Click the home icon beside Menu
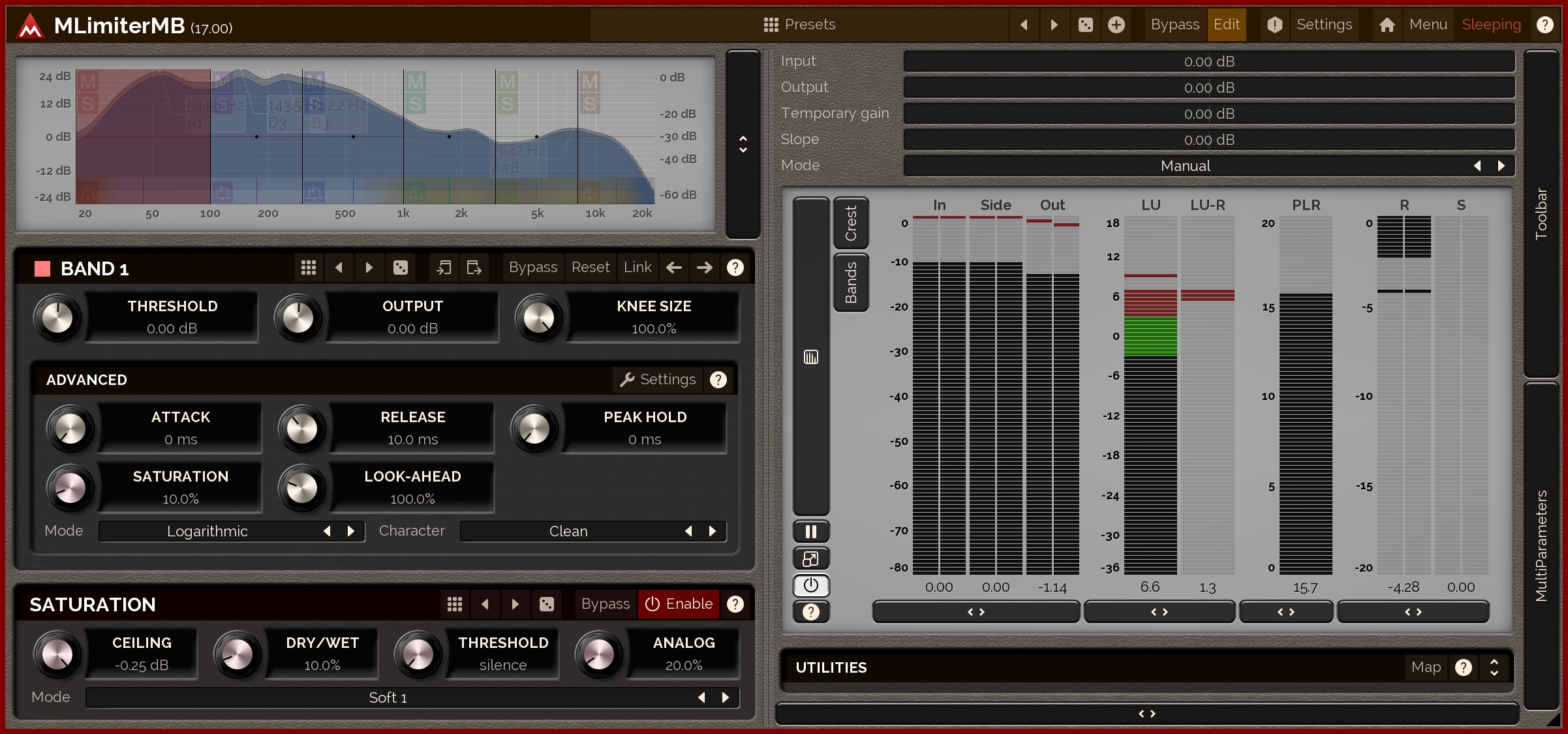Viewport: 1568px width, 734px height. tap(1387, 25)
